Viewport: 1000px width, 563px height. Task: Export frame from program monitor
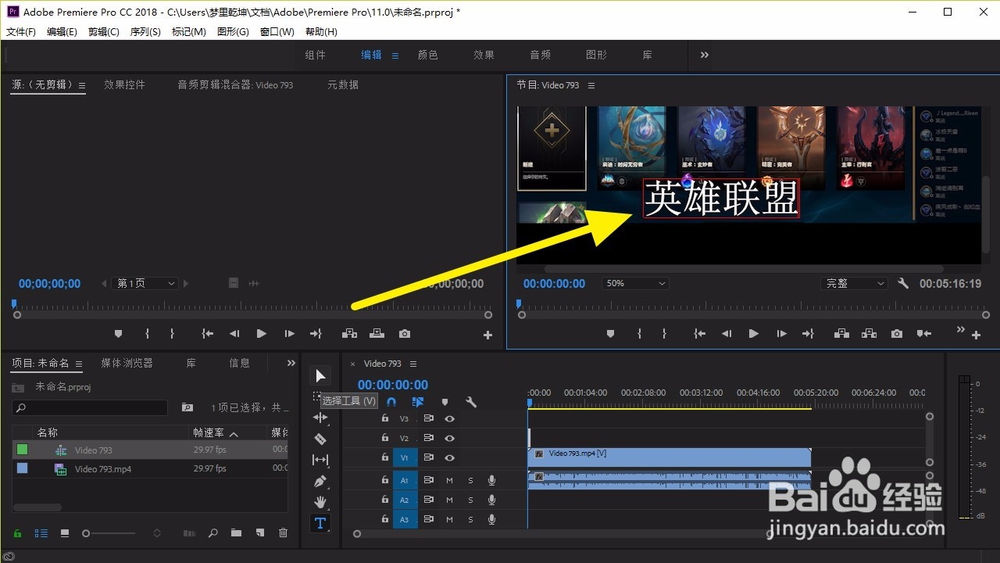click(897, 333)
